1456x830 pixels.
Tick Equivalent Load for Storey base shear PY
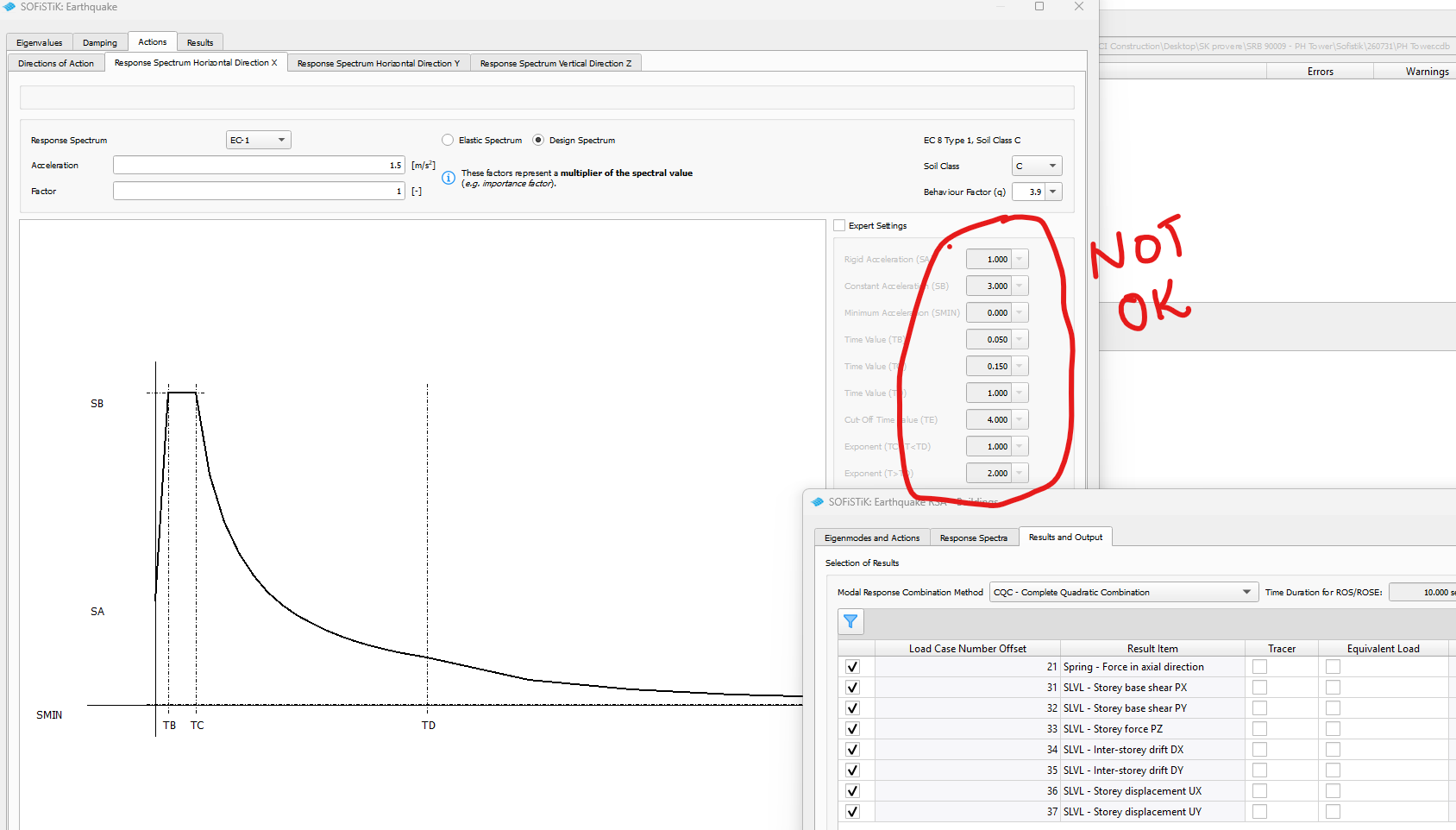1333,708
